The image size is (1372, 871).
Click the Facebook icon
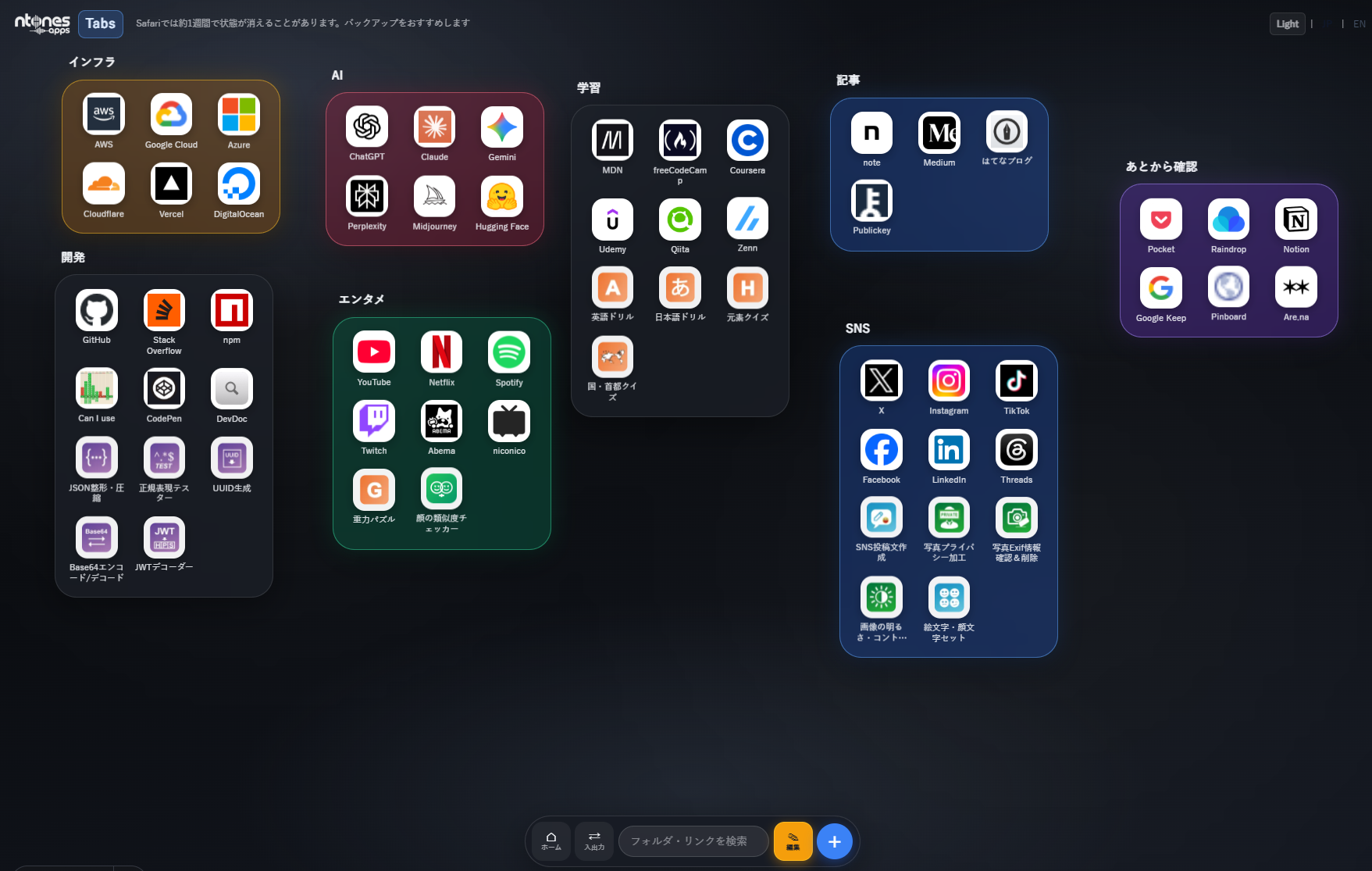pos(882,450)
